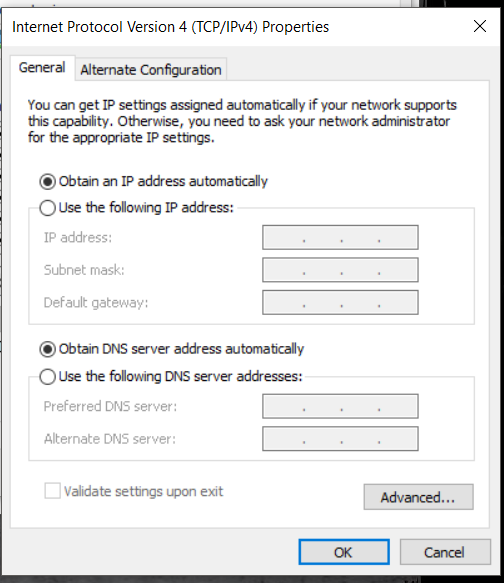Click the dialog title bar text
Viewport: 504px width, 583px height.
tap(171, 27)
